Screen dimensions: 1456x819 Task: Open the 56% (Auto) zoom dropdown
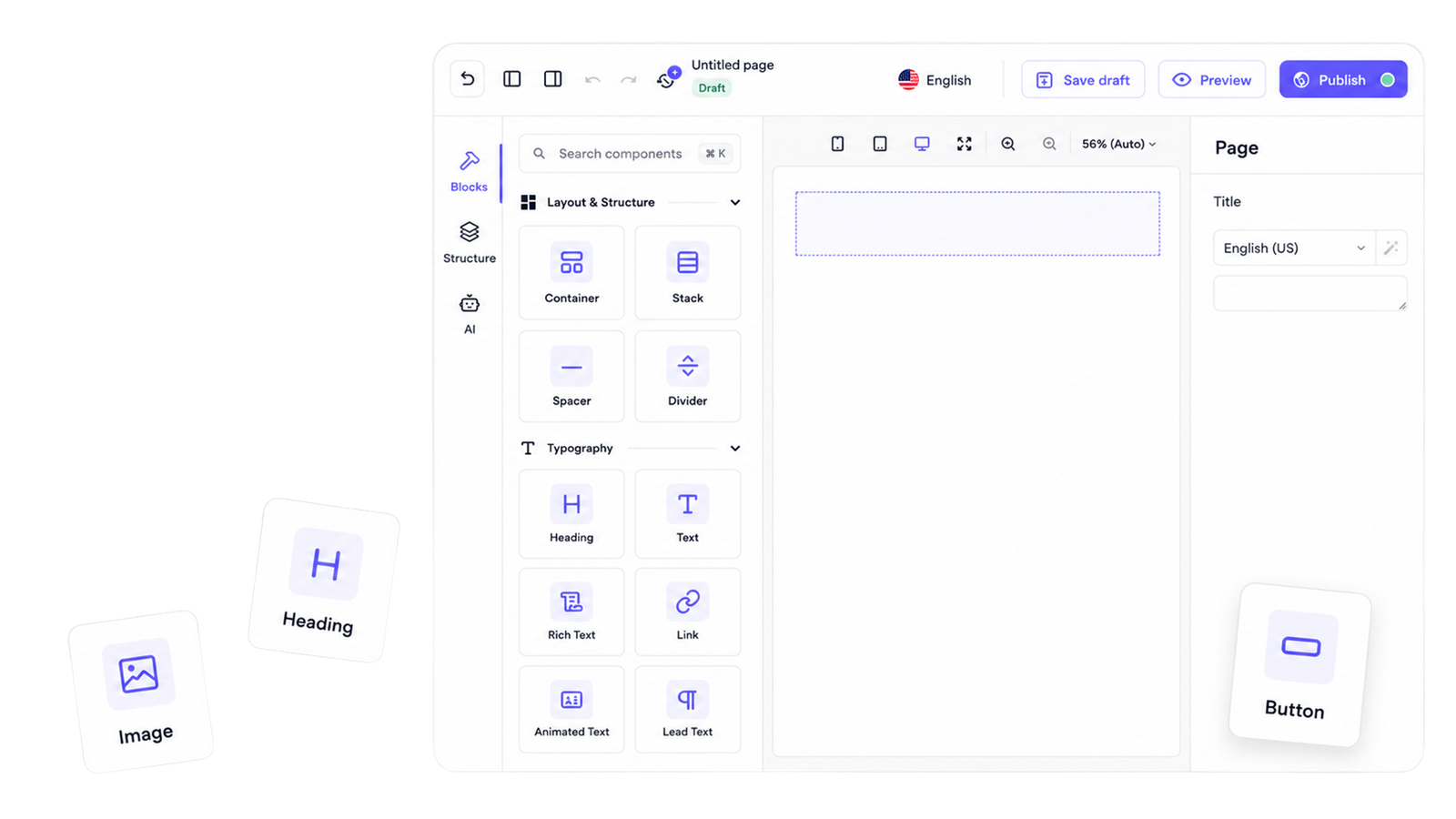click(1118, 144)
